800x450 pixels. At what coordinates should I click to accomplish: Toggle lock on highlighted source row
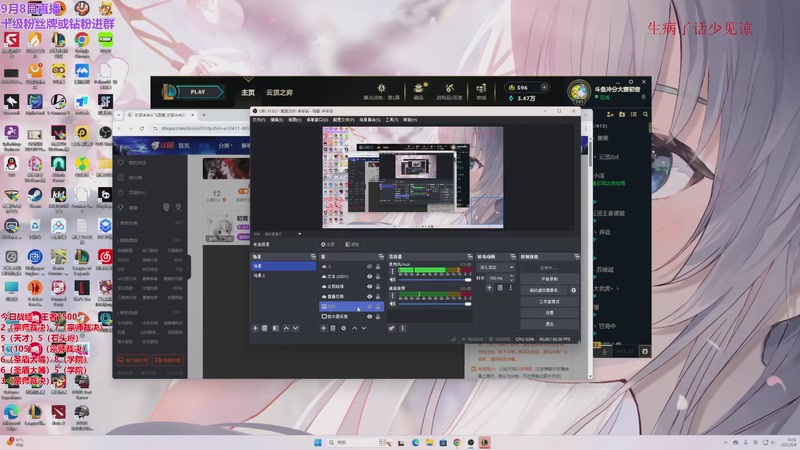coord(378,306)
